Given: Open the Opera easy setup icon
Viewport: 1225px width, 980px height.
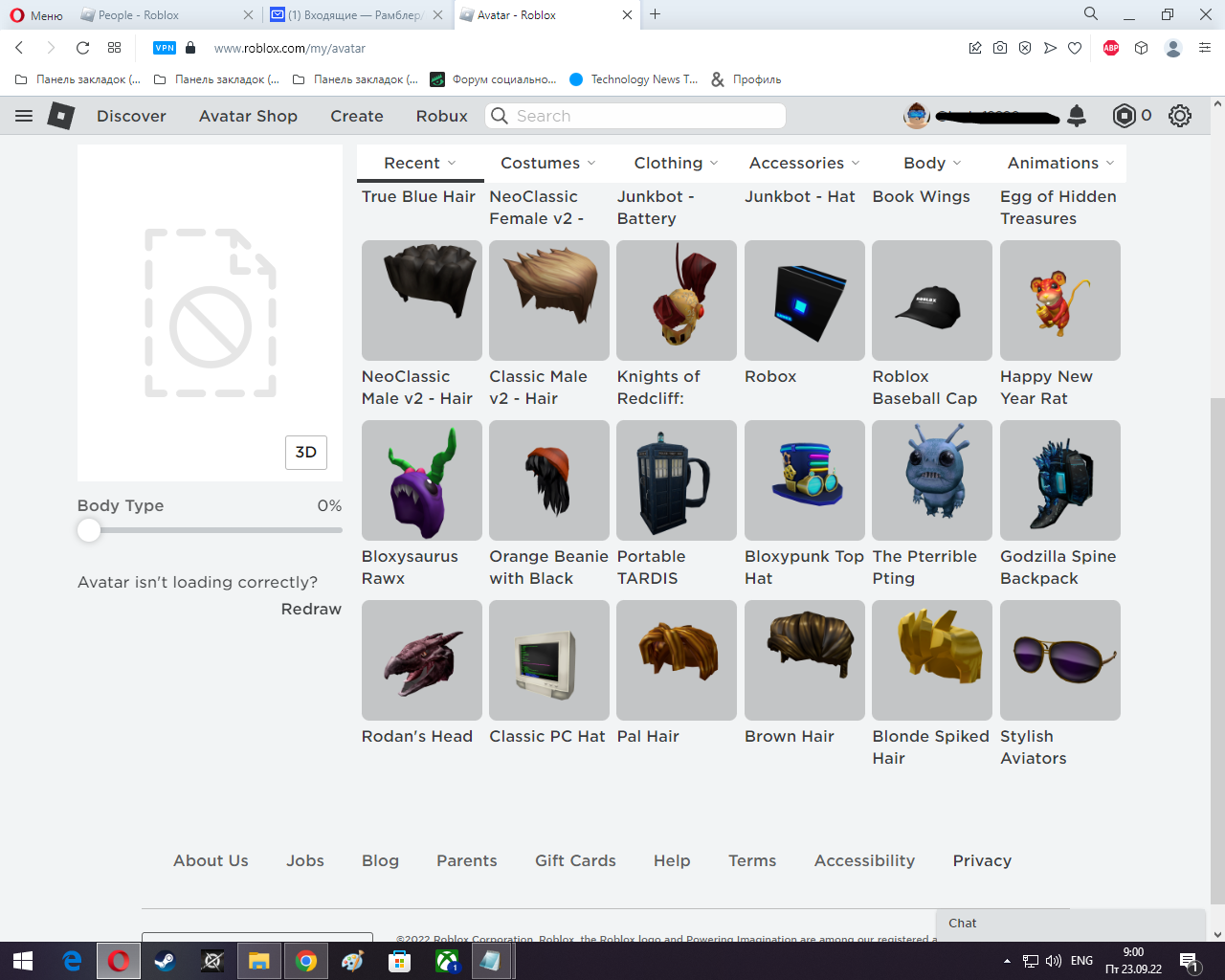Looking at the screenshot, I should (1205, 48).
